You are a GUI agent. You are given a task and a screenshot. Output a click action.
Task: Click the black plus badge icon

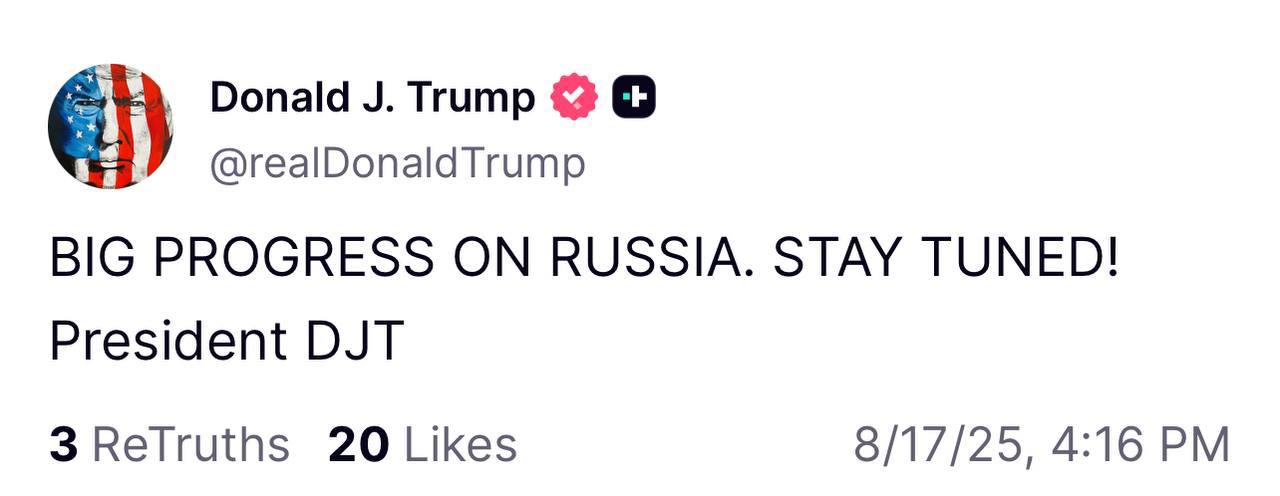[633, 98]
